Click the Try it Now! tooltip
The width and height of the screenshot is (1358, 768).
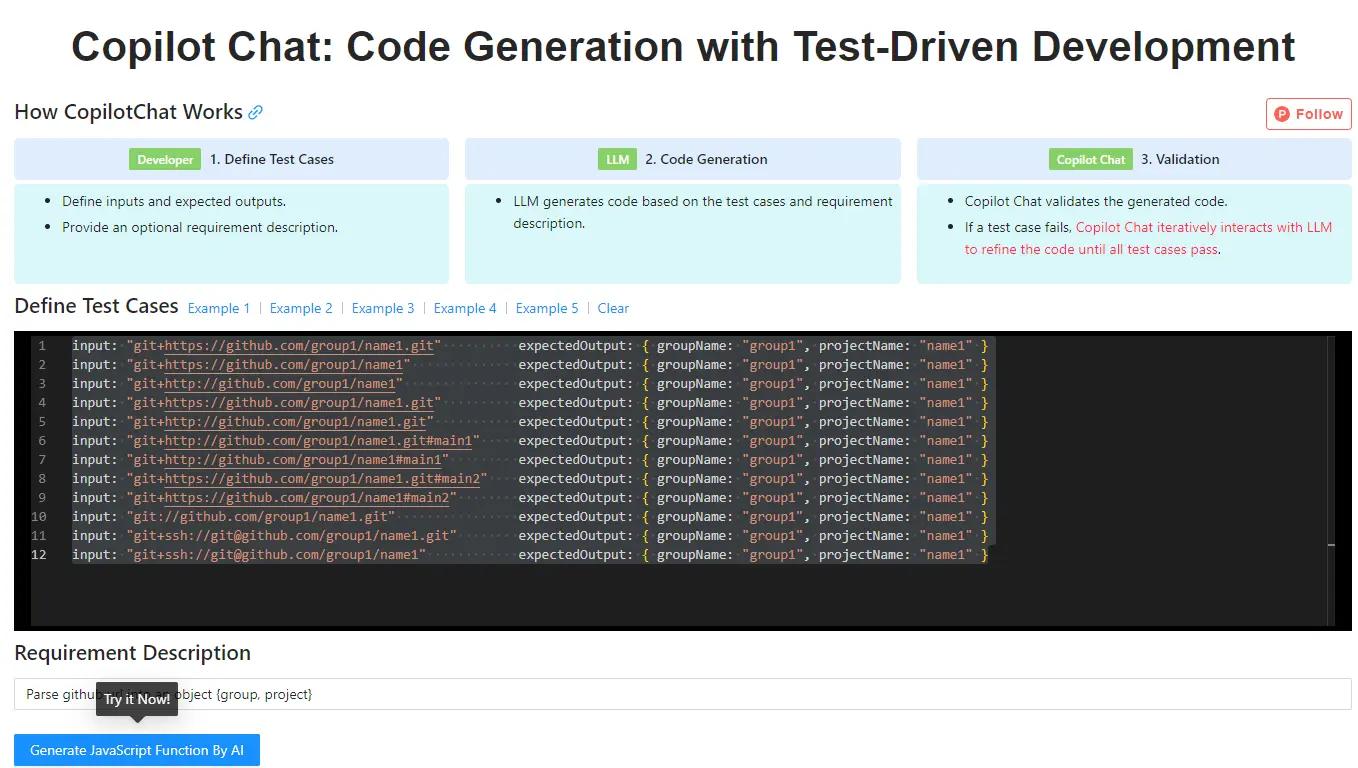click(x=137, y=699)
